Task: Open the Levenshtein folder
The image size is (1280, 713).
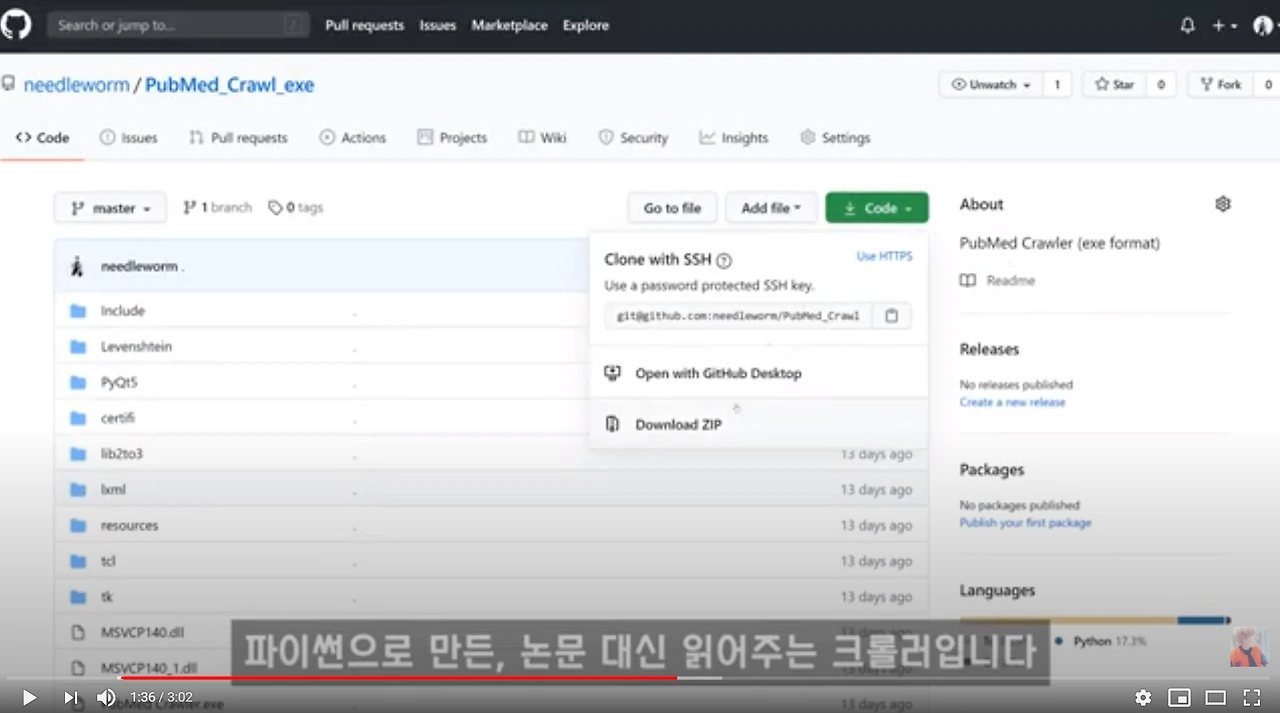Action: coord(136,347)
